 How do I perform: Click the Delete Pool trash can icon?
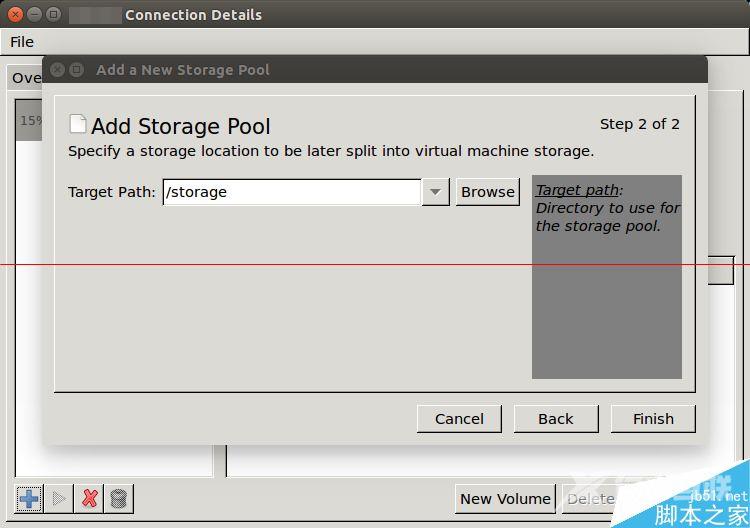(x=118, y=498)
